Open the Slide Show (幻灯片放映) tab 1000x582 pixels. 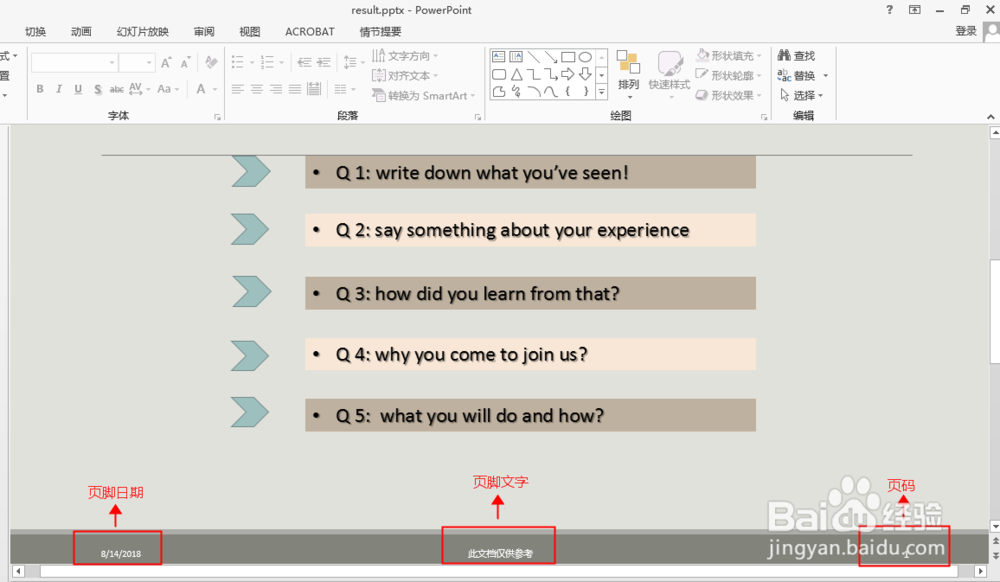coord(143,31)
